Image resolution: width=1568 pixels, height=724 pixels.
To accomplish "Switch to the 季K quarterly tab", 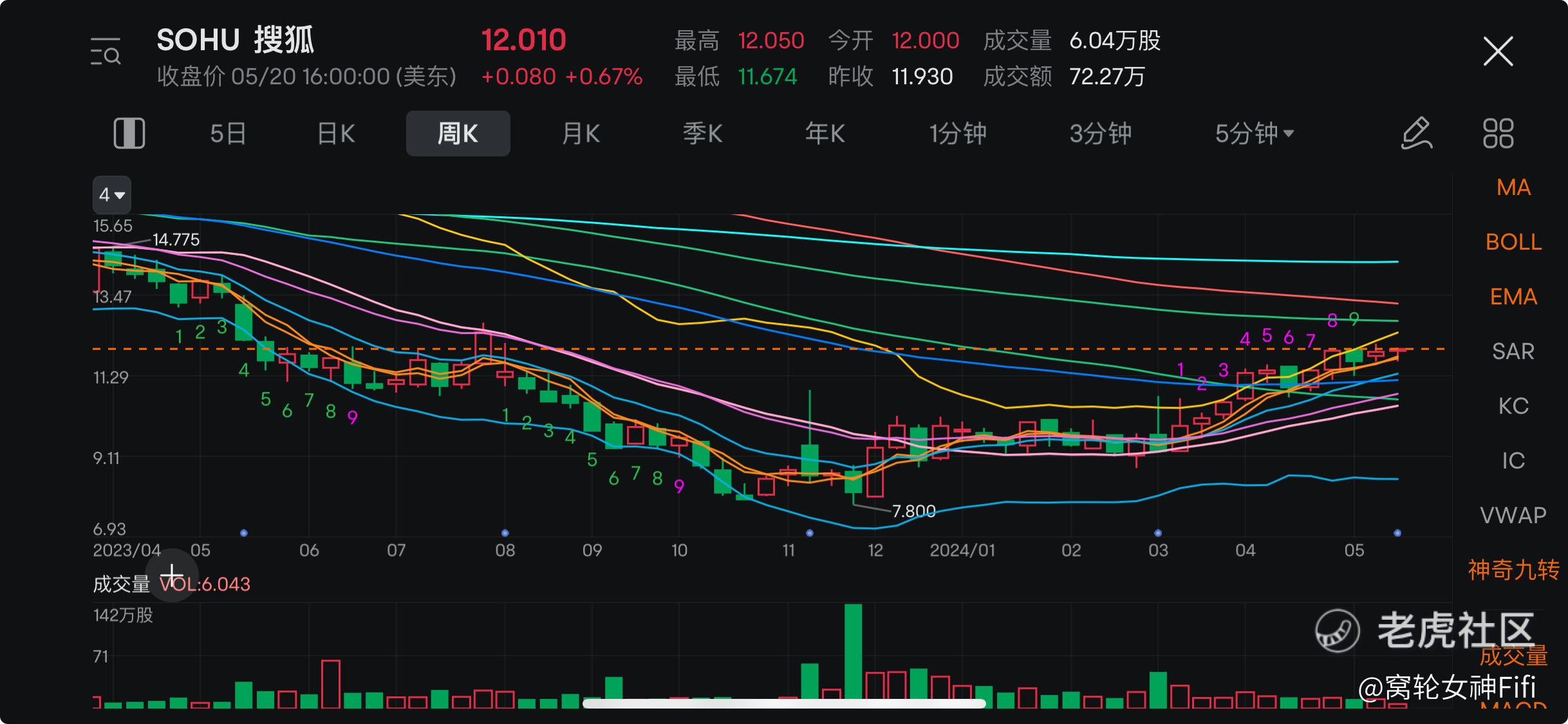I will (702, 133).
